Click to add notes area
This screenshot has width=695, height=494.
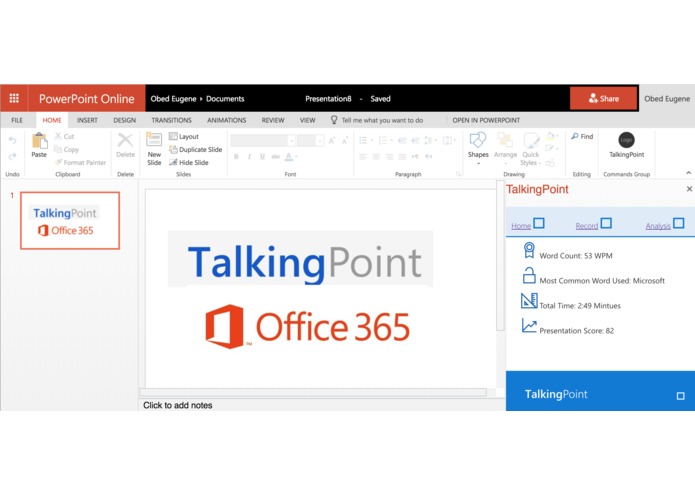177,405
